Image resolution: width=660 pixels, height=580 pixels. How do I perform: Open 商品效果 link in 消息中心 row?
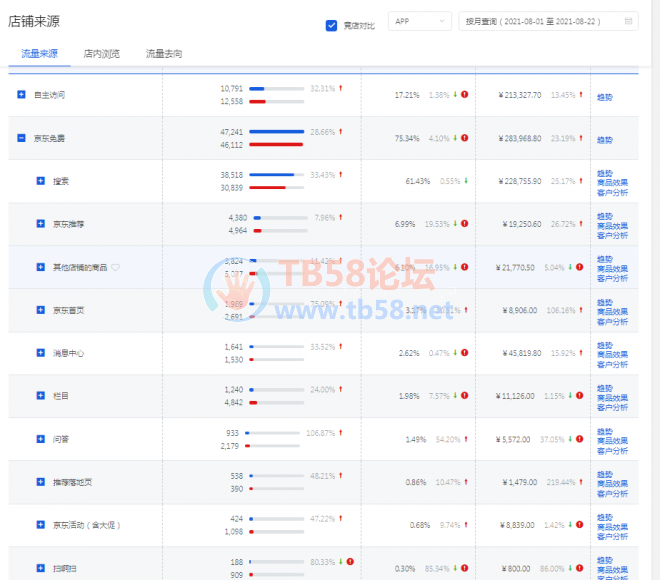(612, 355)
